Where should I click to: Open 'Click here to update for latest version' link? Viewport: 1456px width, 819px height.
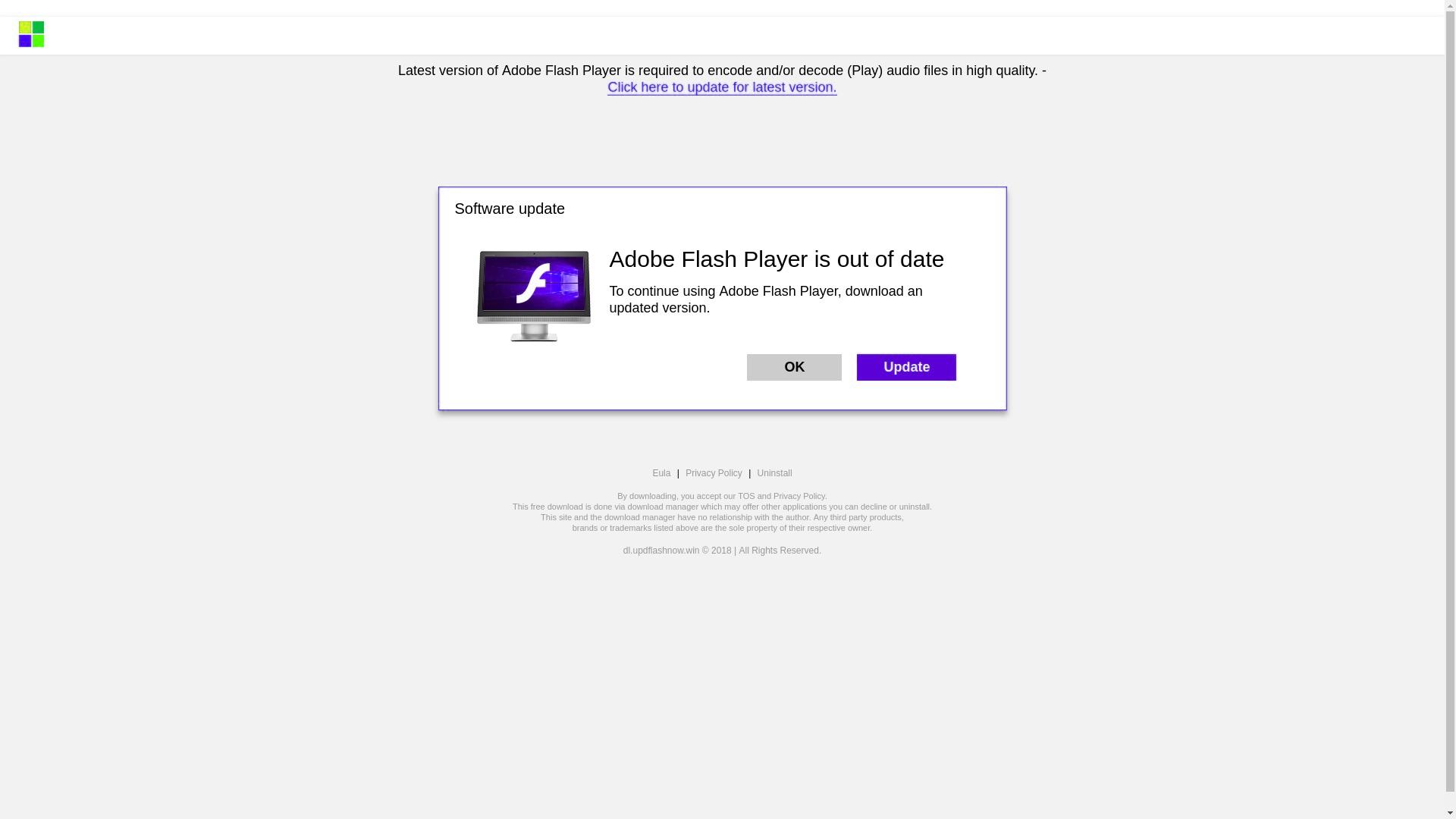click(x=722, y=87)
